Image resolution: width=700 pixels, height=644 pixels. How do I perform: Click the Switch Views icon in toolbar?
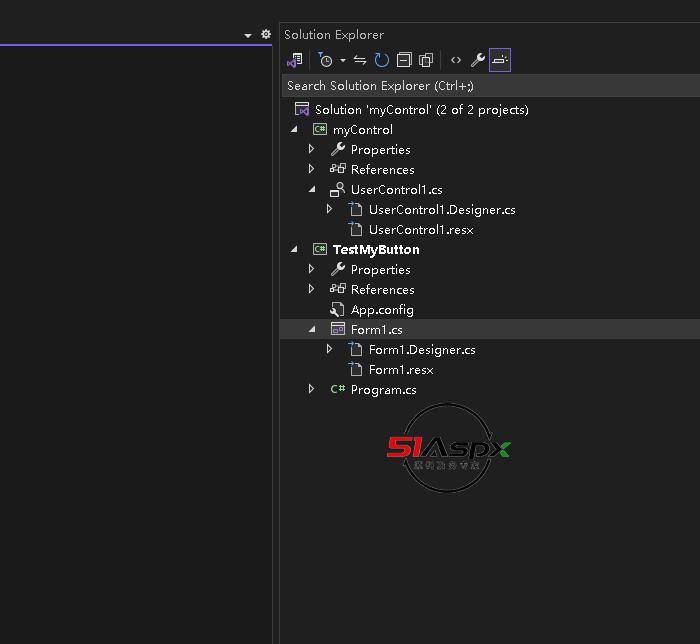tap(294, 60)
